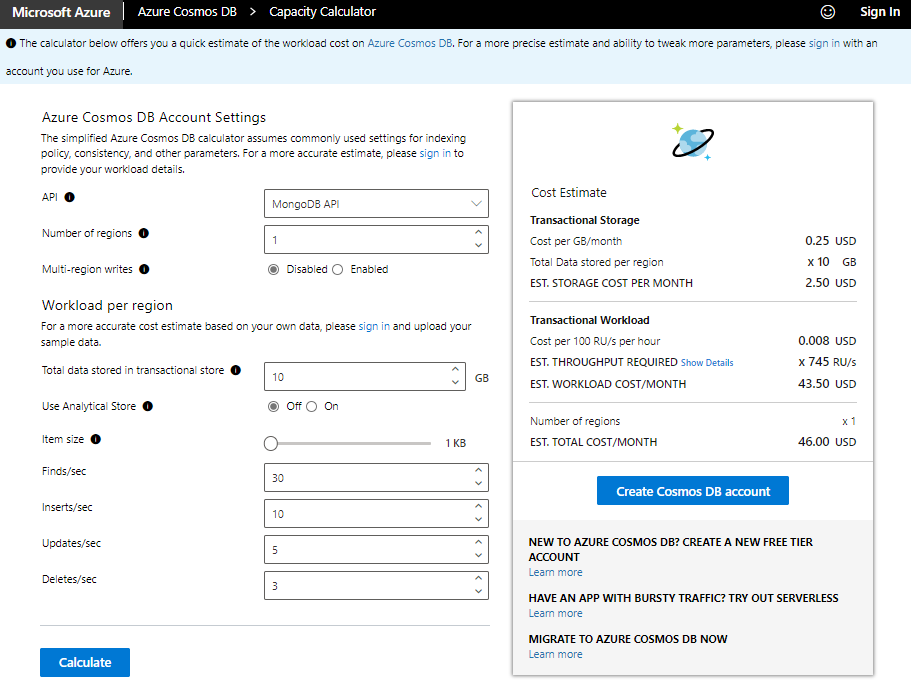The width and height of the screenshot is (911, 683).
Task: Click the Azure Cosmos DB planet illustration
Action: [x=692, y=140]
